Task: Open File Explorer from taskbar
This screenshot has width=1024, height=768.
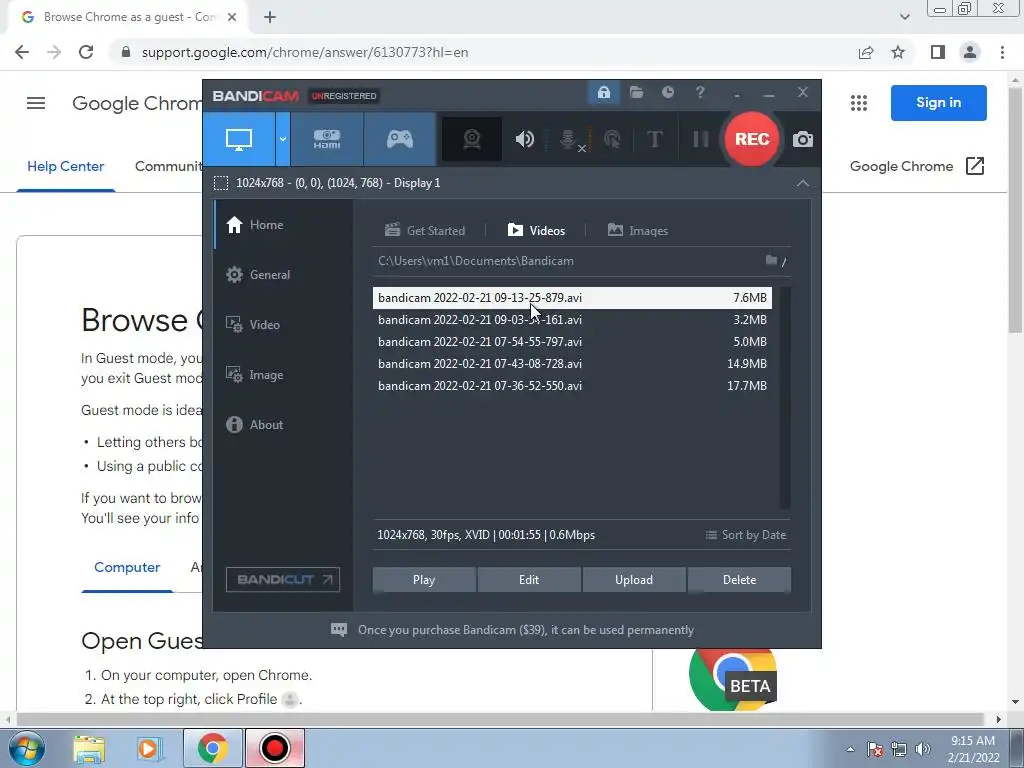Action: 89,748
